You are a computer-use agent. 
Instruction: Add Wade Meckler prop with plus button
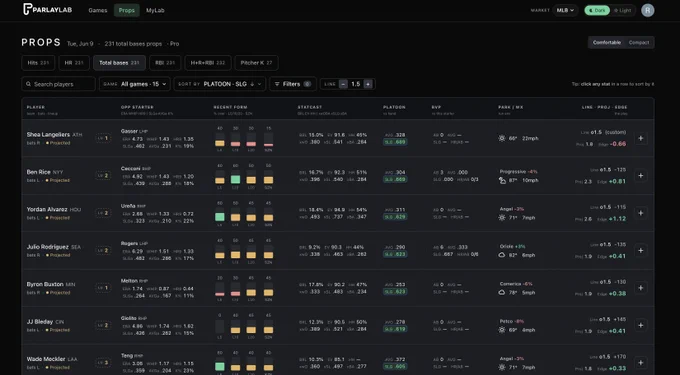point(641,362)
